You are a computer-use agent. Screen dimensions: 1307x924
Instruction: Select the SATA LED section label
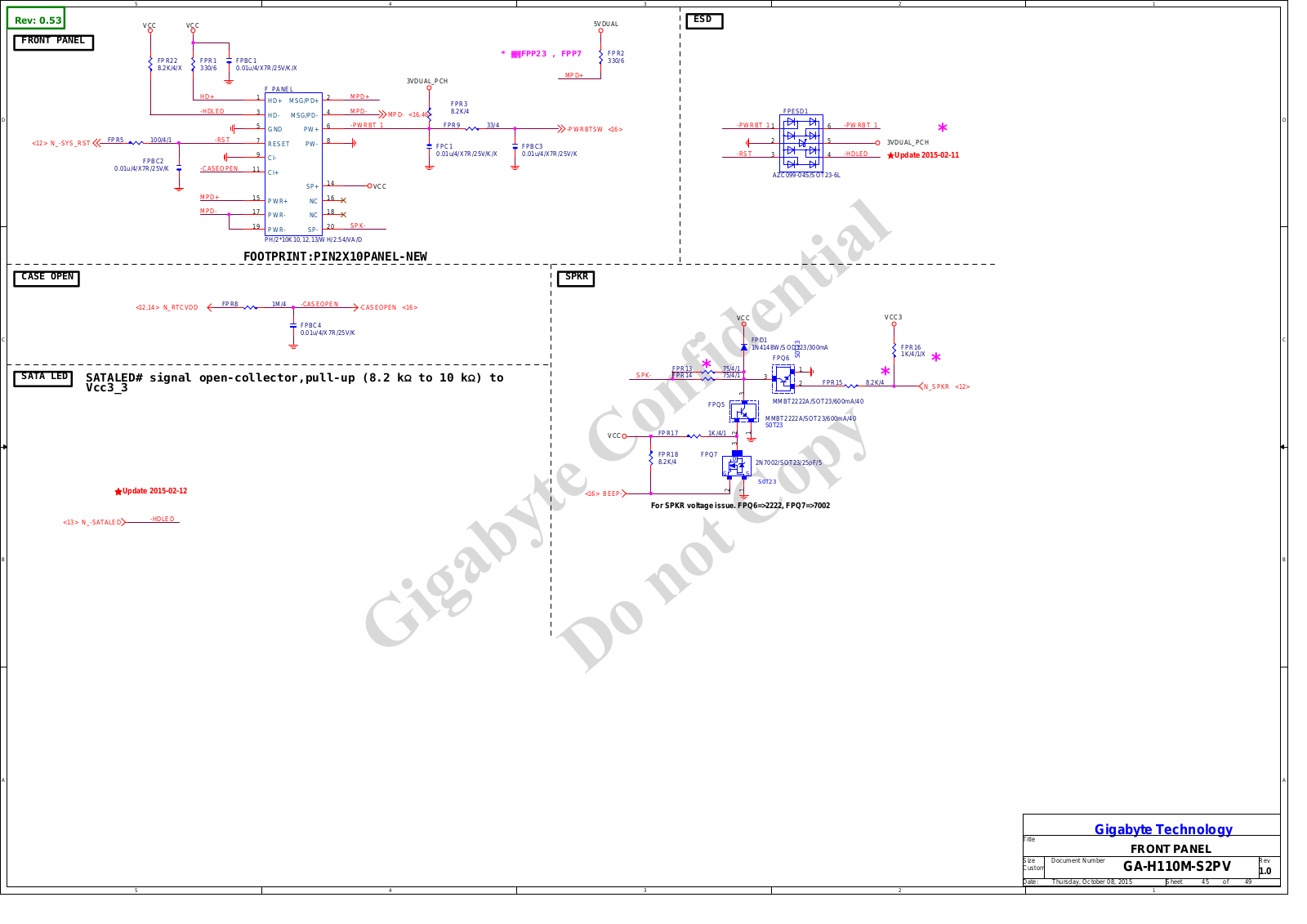[x=43, y=377]
